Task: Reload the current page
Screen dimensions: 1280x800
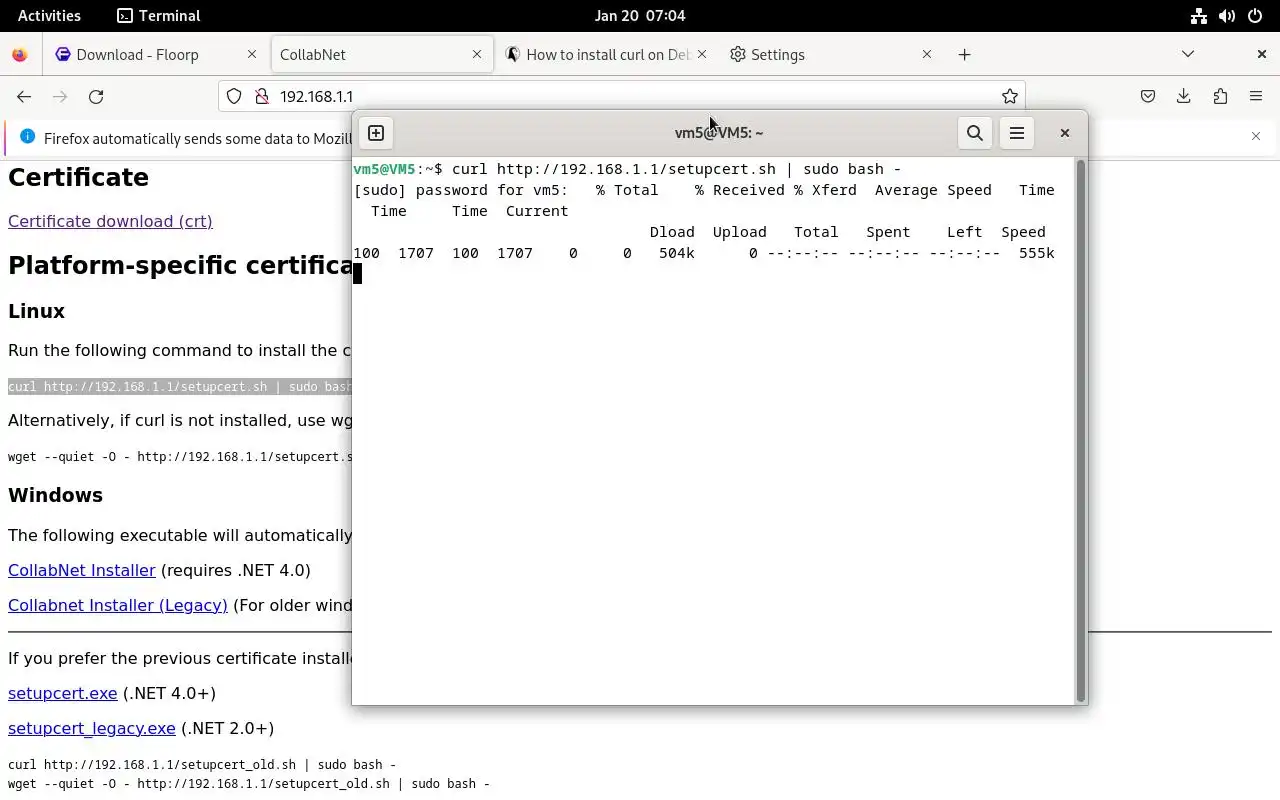Action: (x=96, y=96)
